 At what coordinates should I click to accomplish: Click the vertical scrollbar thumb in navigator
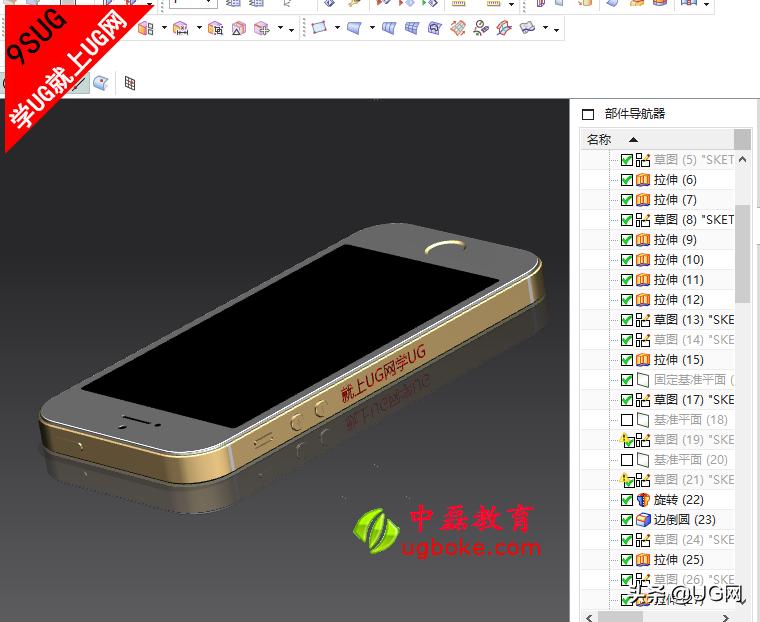point(743,253)
